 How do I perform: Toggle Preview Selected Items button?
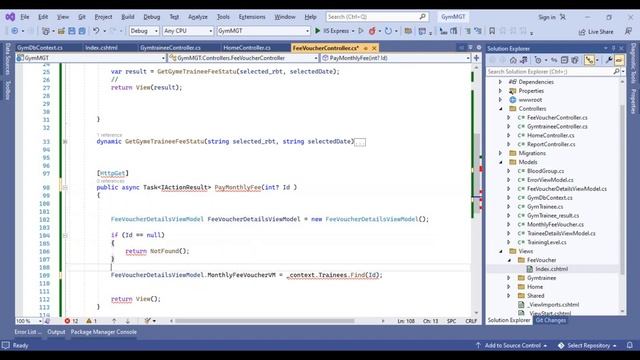[x=619, y=60]
